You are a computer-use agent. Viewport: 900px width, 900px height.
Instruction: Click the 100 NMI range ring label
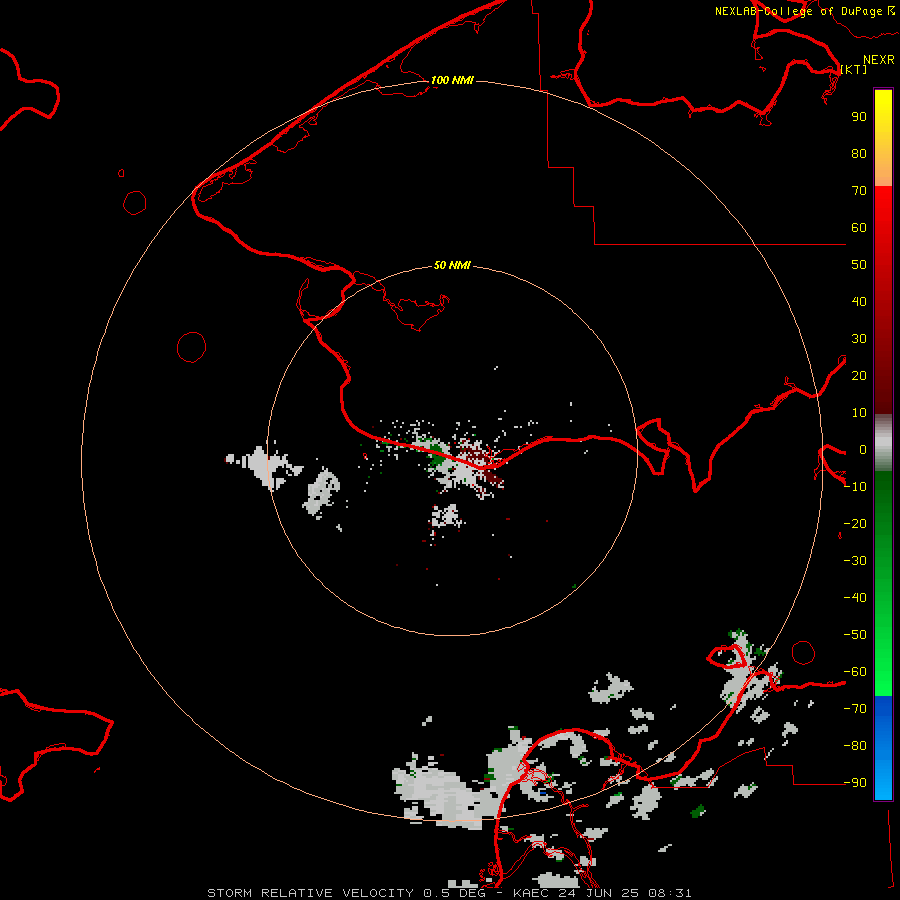(452, 80)
